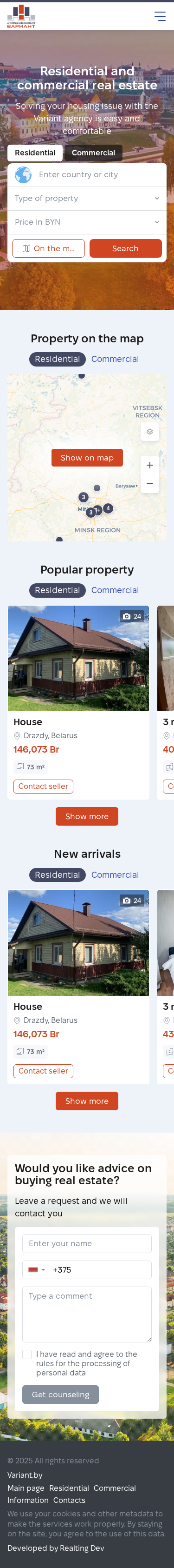Click photo count icon on Popular house
The image size is (174, 1568).
[x=126, y=616]
